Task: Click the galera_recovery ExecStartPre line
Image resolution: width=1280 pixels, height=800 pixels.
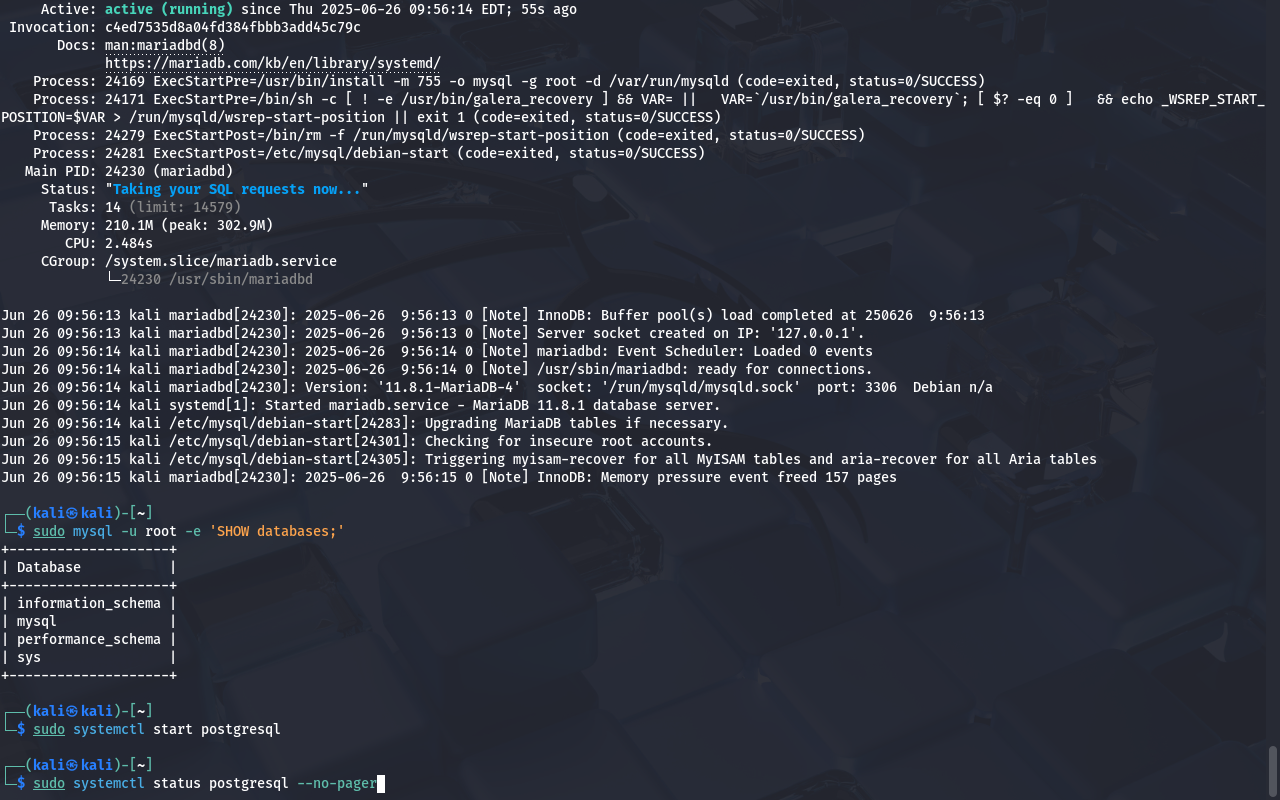Action: tap(633, 108)
